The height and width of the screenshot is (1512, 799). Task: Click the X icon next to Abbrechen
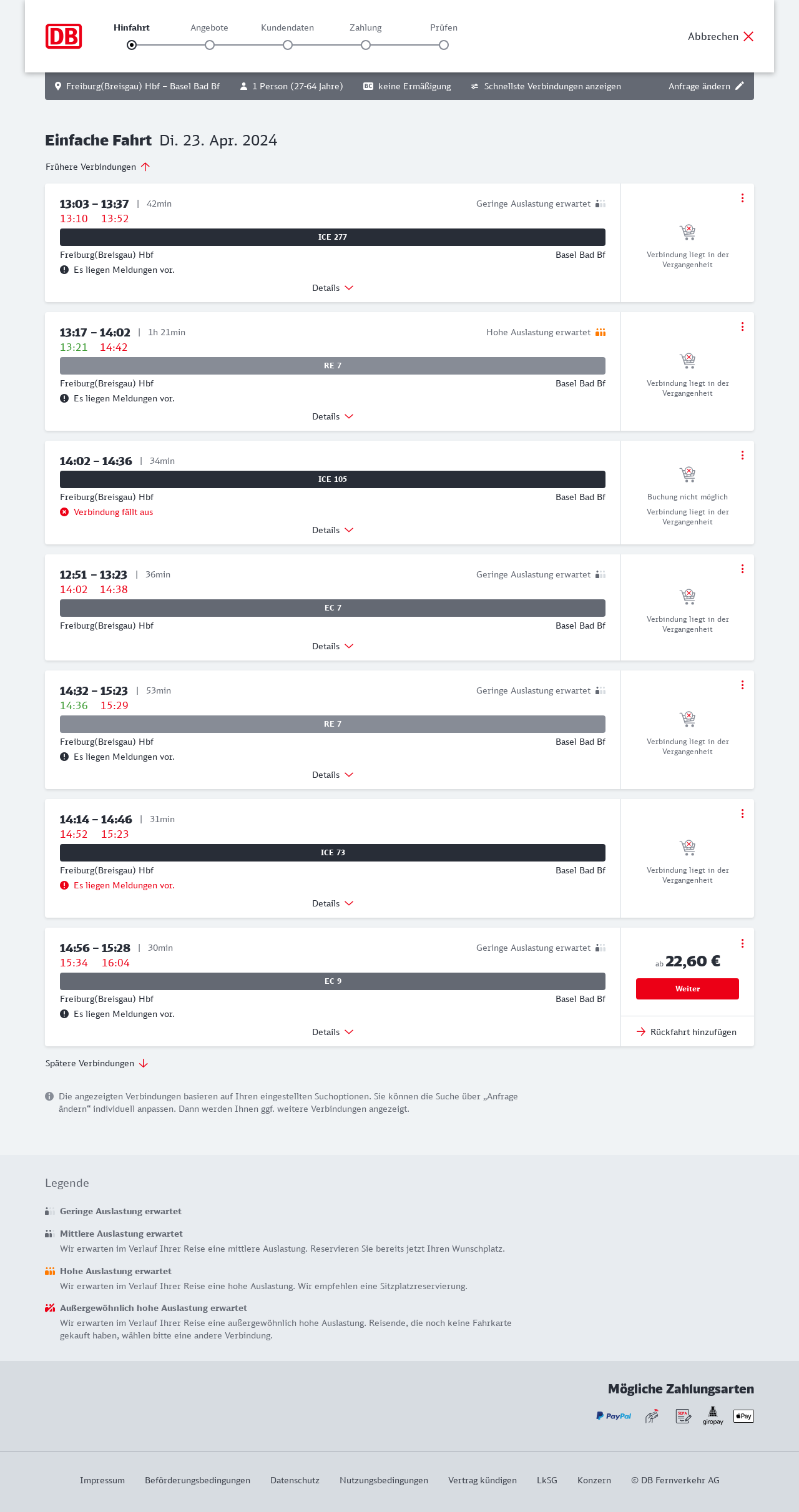[x=748, y=36]
